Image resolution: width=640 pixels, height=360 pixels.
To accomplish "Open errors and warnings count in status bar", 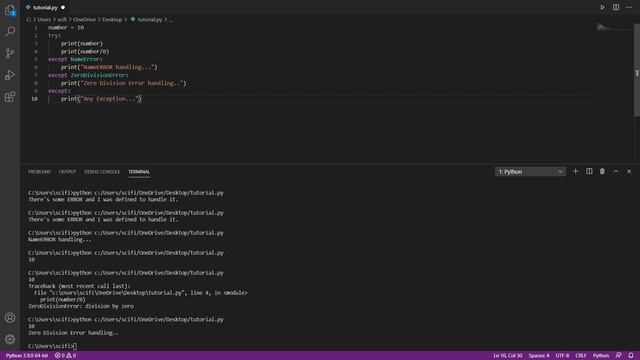I will [x=65, y=356].
